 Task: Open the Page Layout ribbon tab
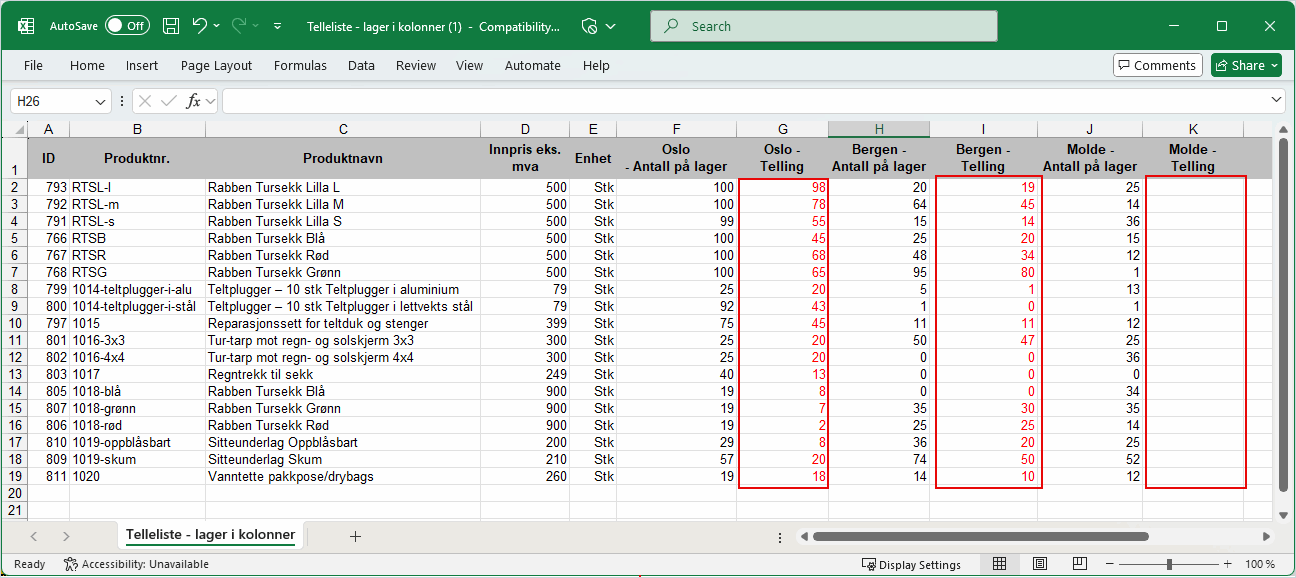216,65
